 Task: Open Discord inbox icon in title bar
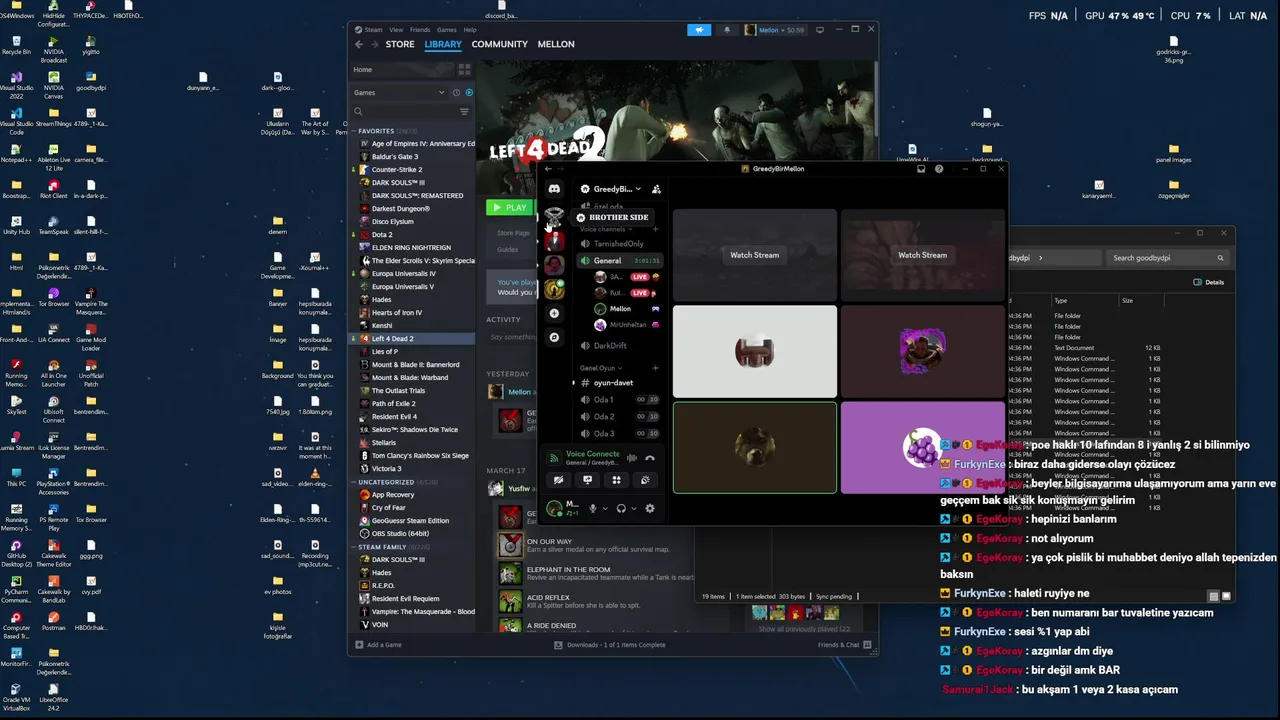pyautogui.click(x=921, y=169)
